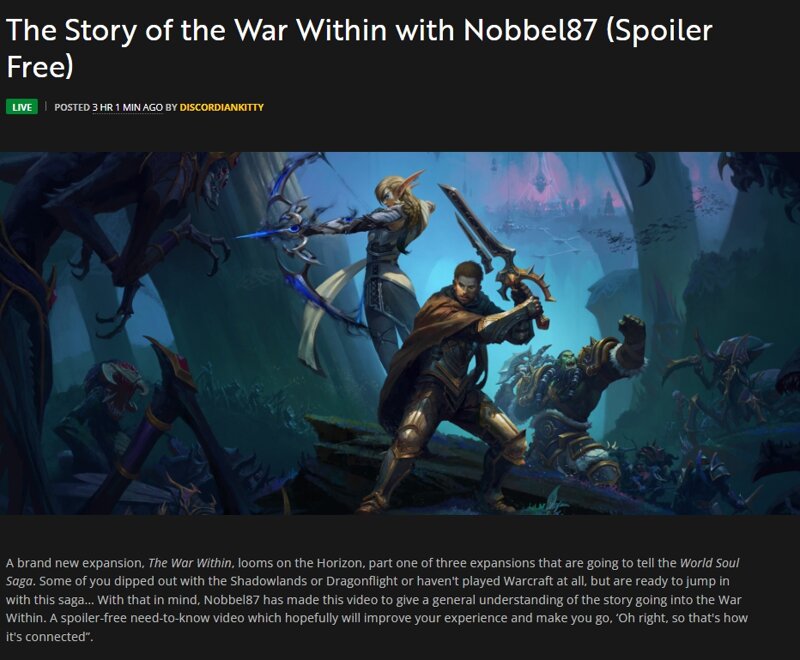Open the article title headline
This screenshot has width=800, height=660.
359,48
